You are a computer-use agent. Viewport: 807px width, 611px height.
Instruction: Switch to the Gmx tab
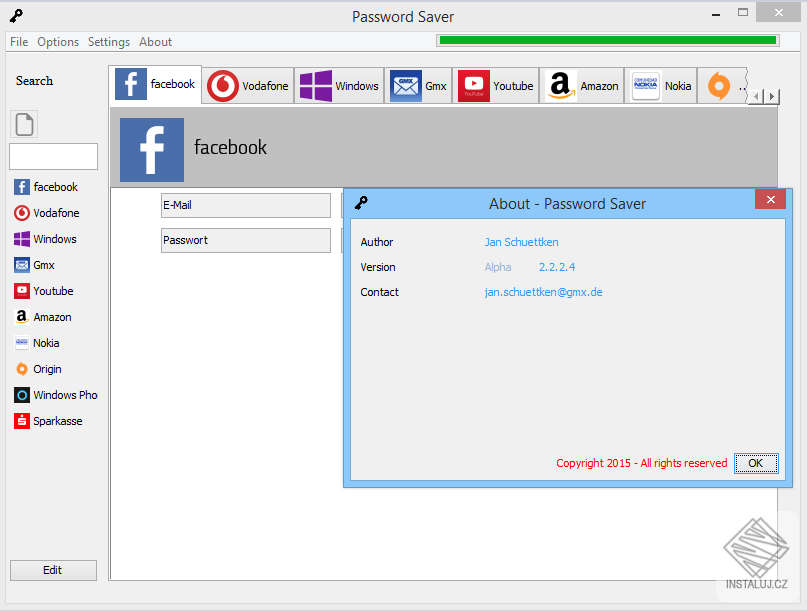[418, 86]
